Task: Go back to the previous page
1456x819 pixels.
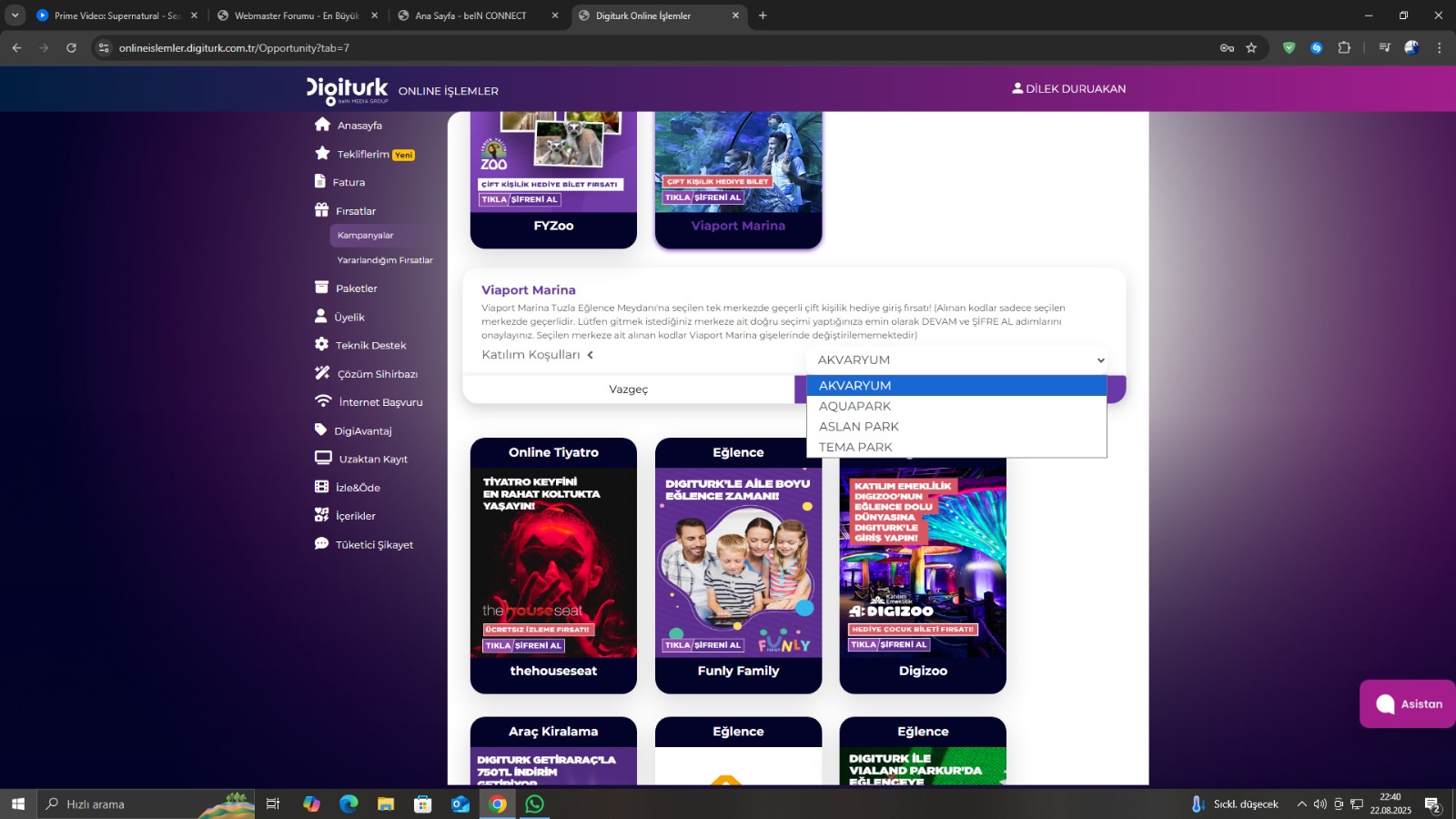Action: pos(16,48)
